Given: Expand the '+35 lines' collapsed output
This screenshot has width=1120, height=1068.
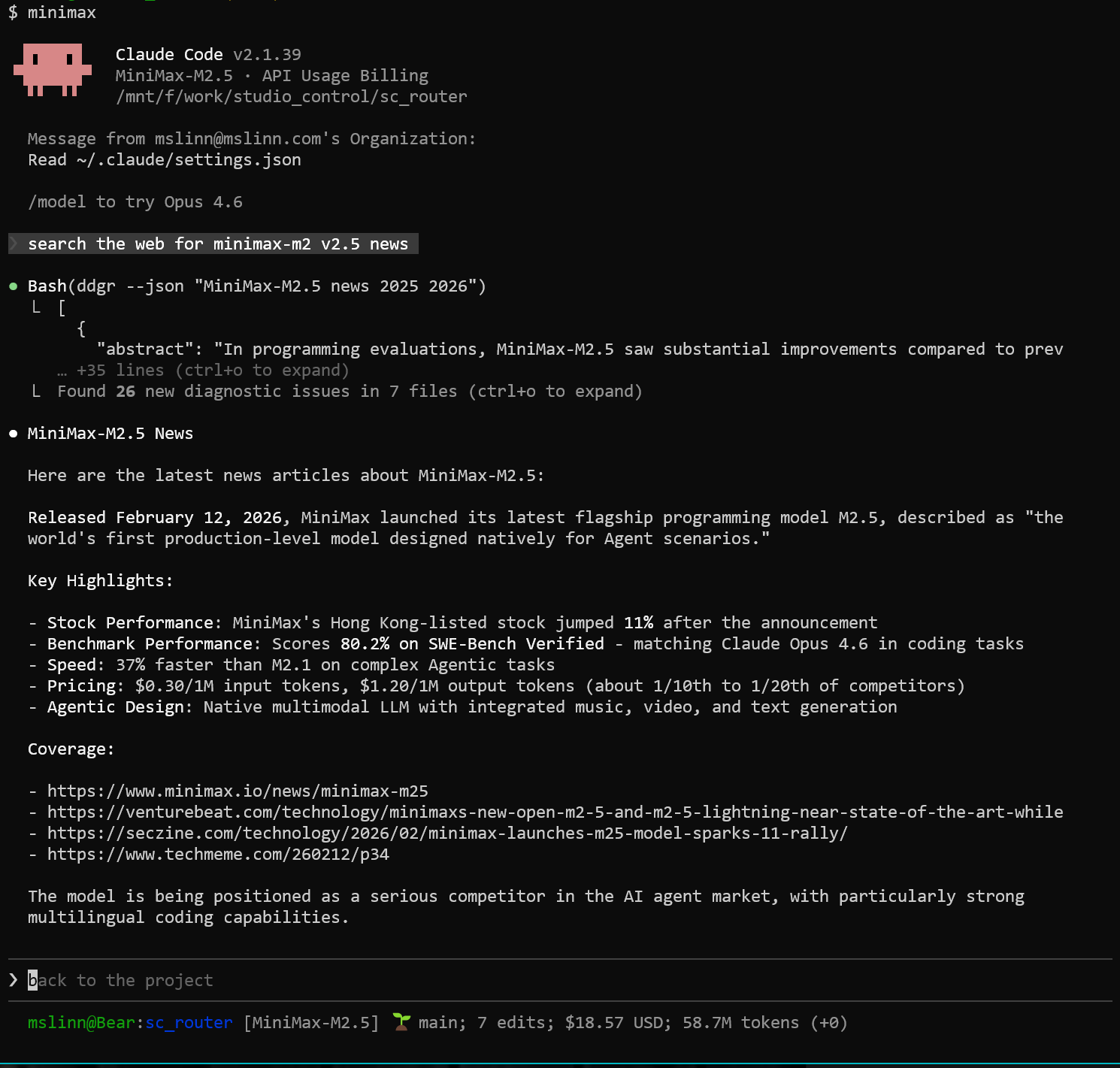Looking at the screenshot, I should pyautogui.click(x=203, y=371).
